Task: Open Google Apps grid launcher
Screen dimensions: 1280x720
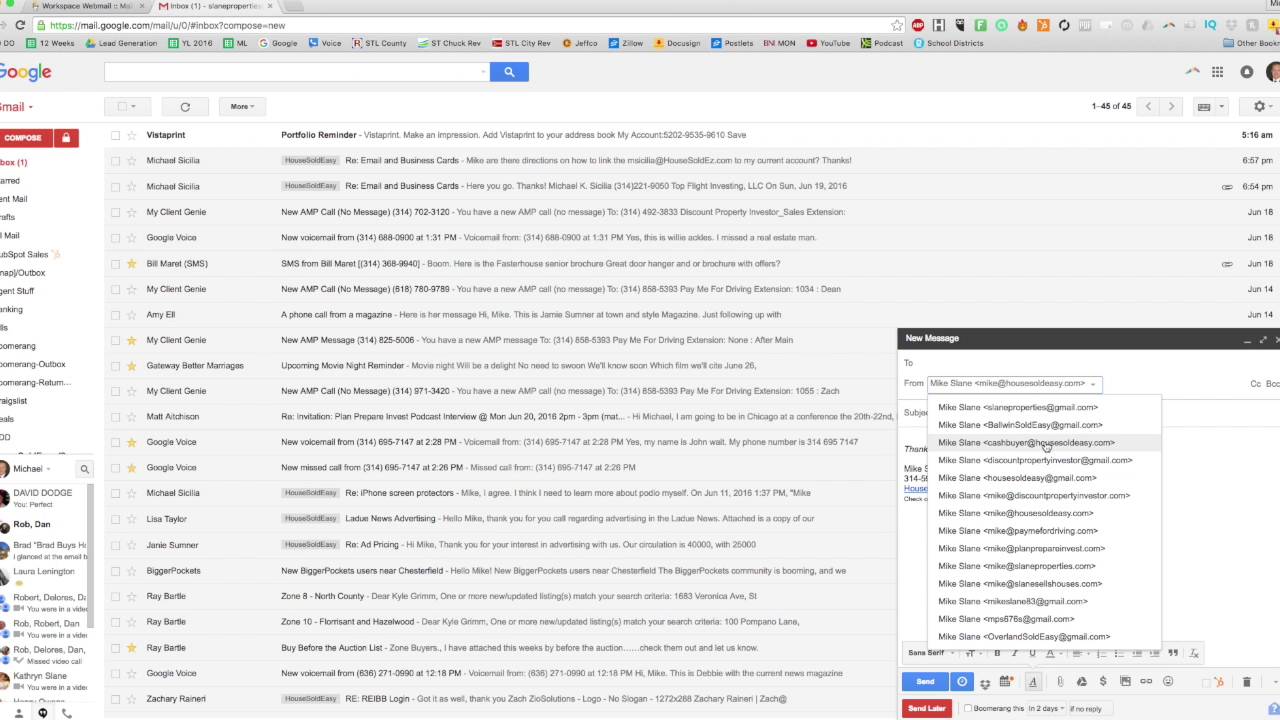Action: 1217,71
